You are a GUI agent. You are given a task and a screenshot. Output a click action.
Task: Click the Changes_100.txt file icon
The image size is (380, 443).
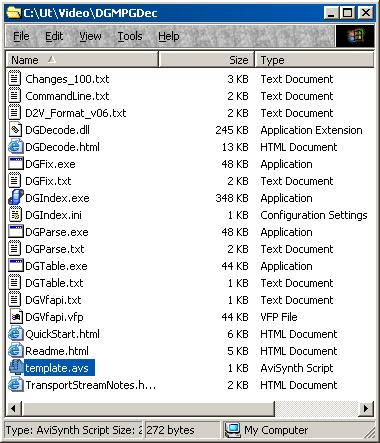15,79
